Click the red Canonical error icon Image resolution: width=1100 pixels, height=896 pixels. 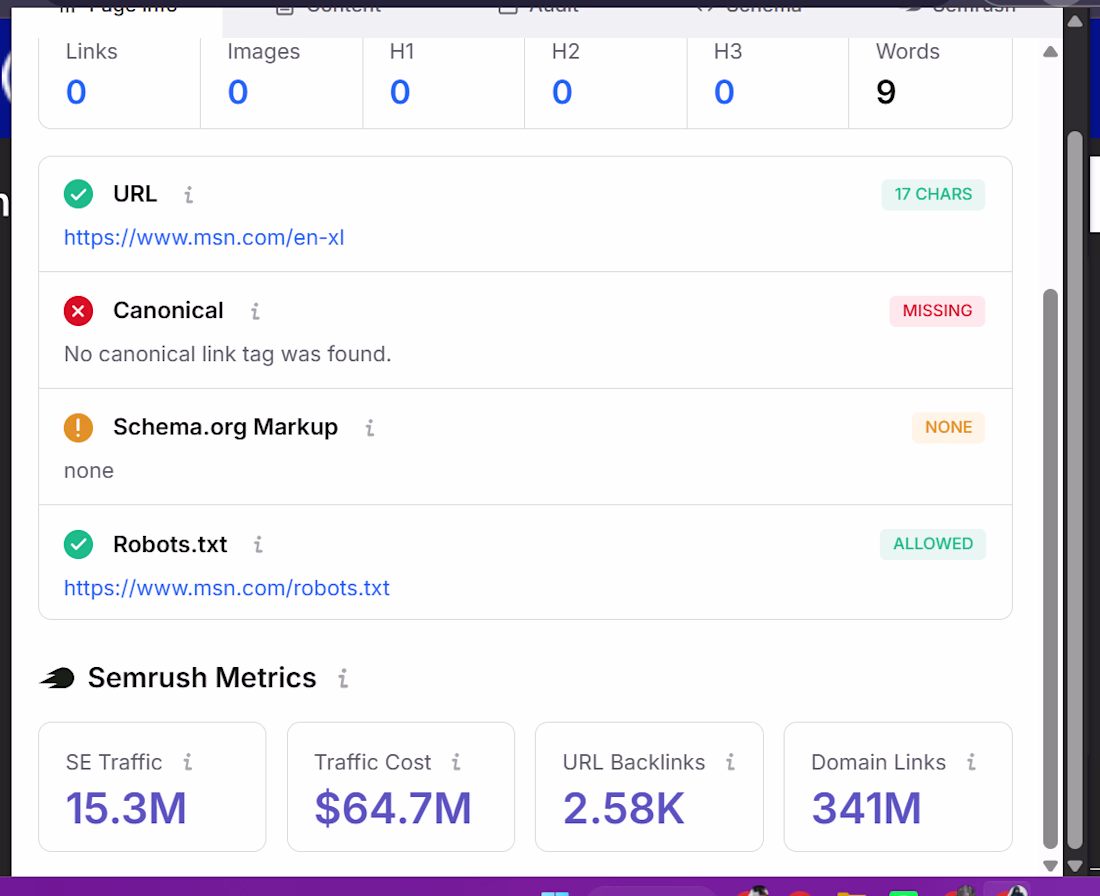[x=79, y=311]
